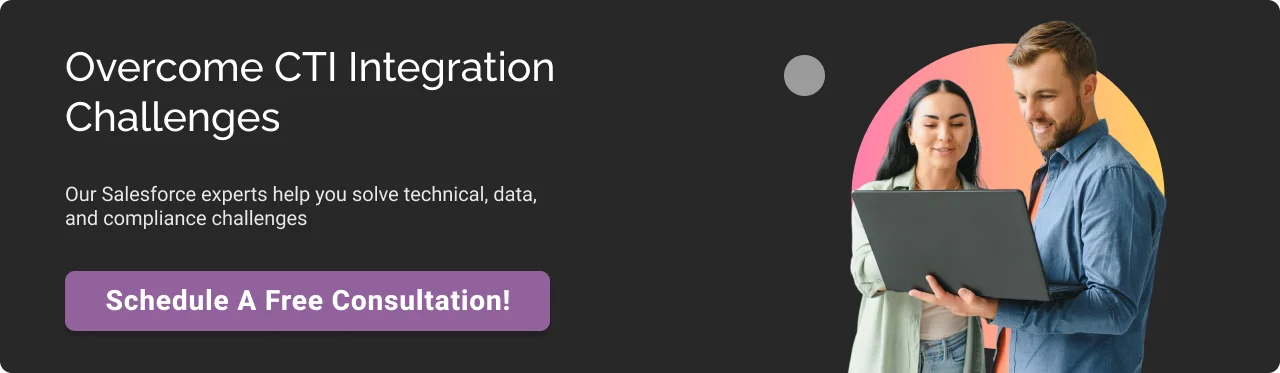Viewport: 1280px width, 373px height.
Task: Click the Schedule A Free Consultation button
Action: [307, 300]
